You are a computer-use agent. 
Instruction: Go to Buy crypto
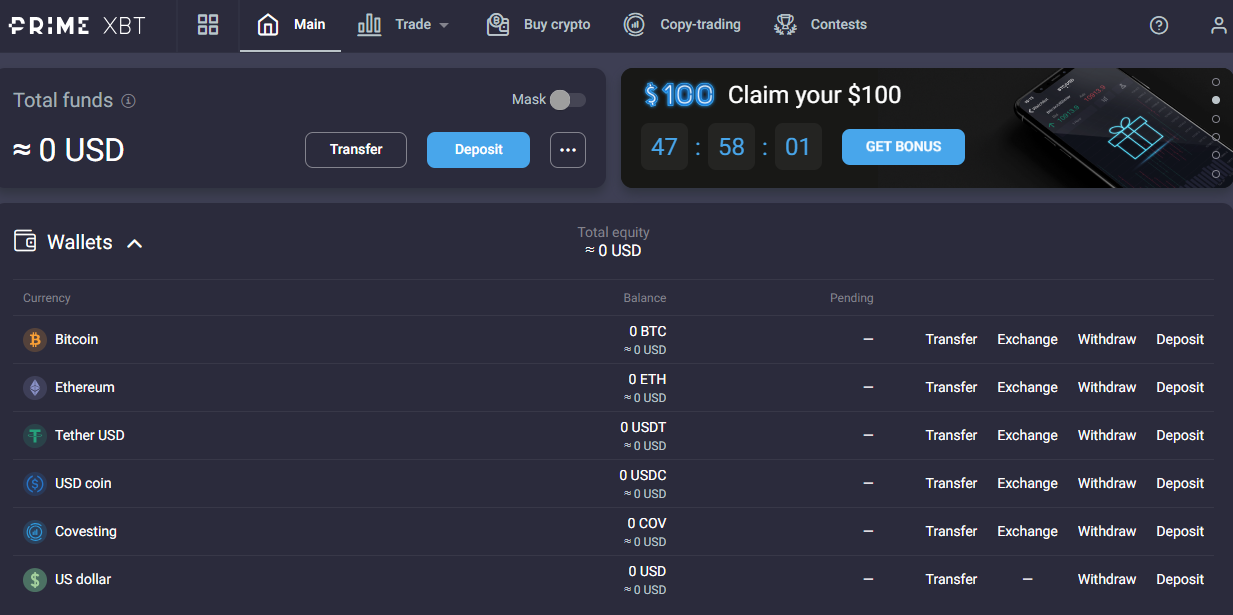coord(538,25)
